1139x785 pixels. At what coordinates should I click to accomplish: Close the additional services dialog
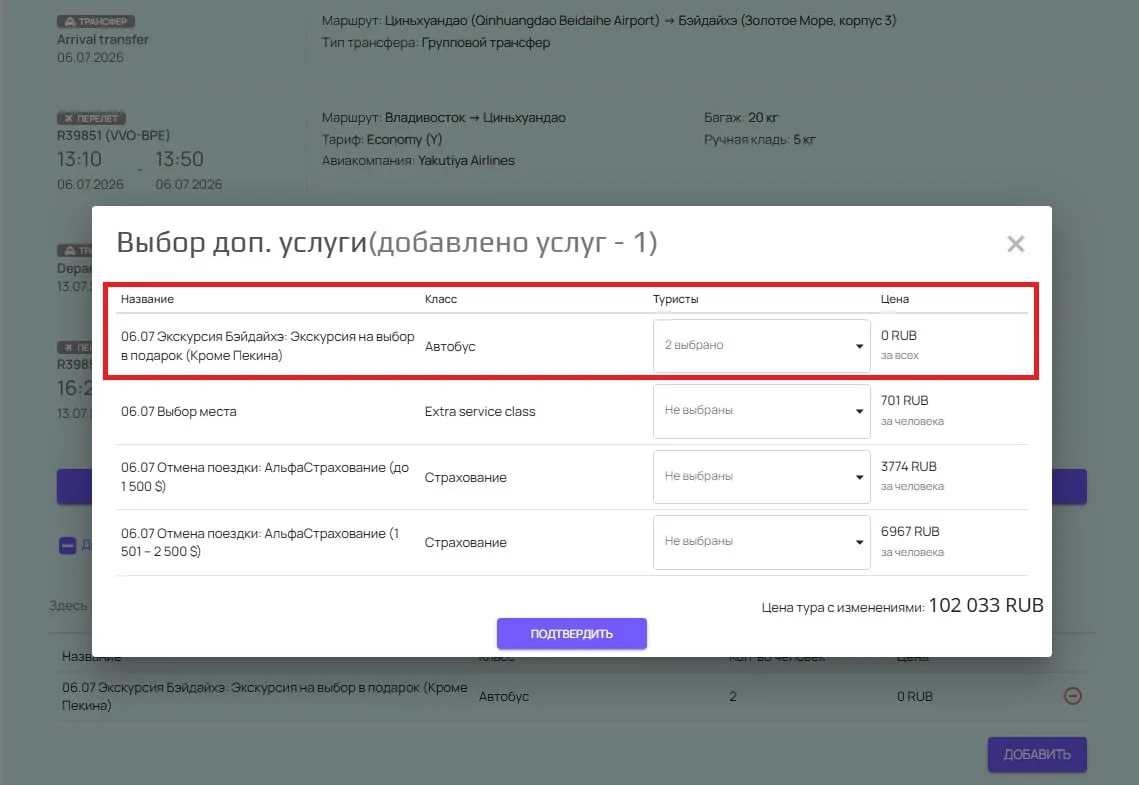[x=1015, y=244]
